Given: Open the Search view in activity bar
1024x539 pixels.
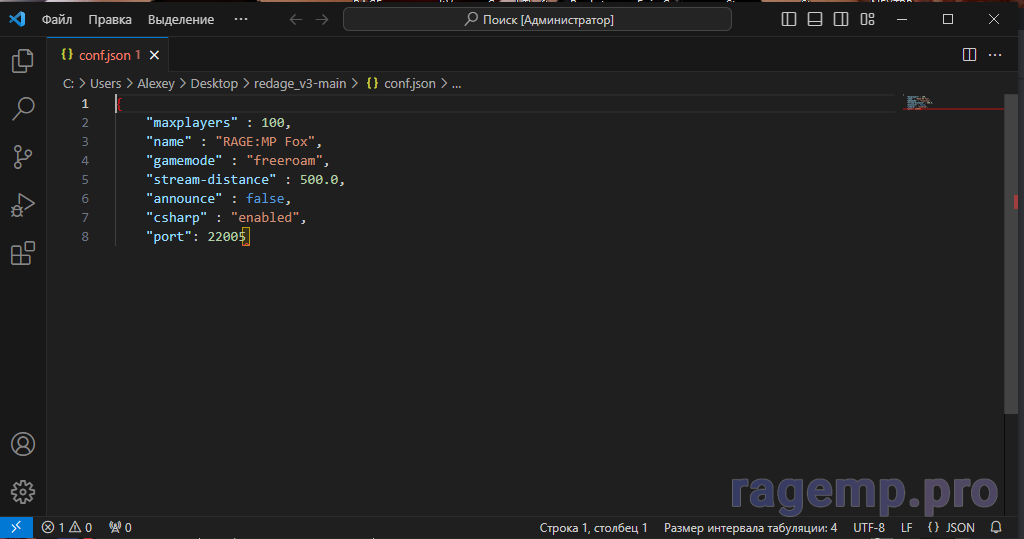Looking at the screenshot, I should point(22,109).
